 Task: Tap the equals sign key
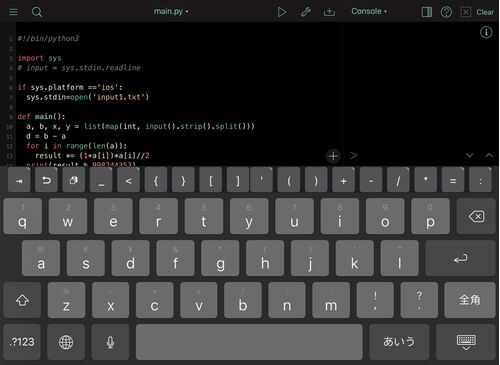[453, 180]
